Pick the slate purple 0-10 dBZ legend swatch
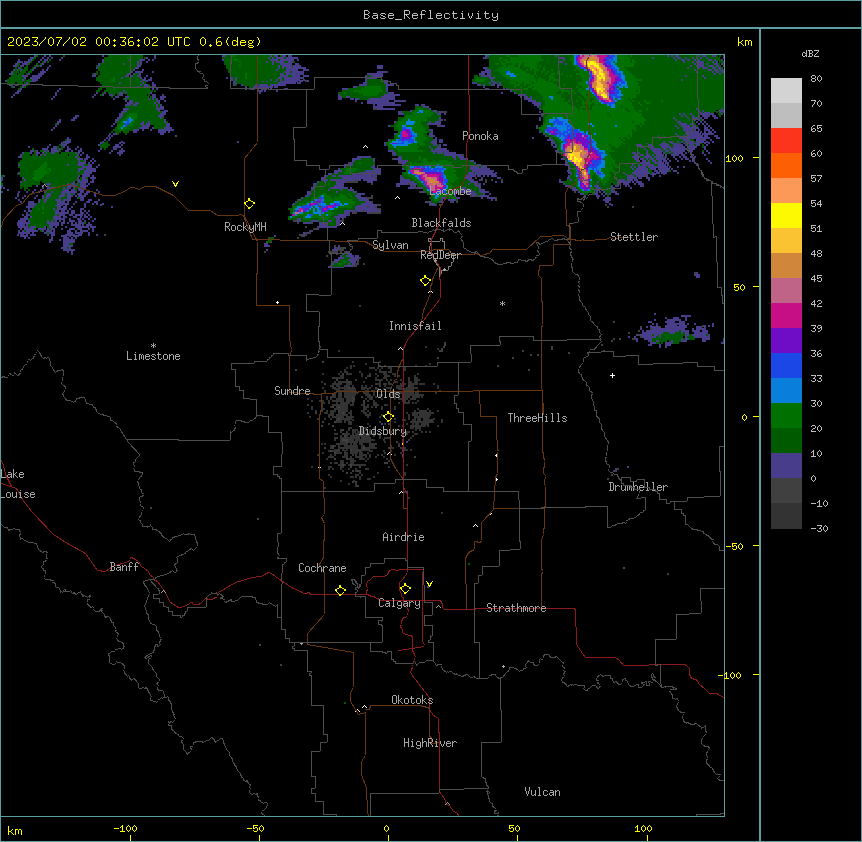The image size is (862, 842). pyautogui.click(x=786, y=466)
